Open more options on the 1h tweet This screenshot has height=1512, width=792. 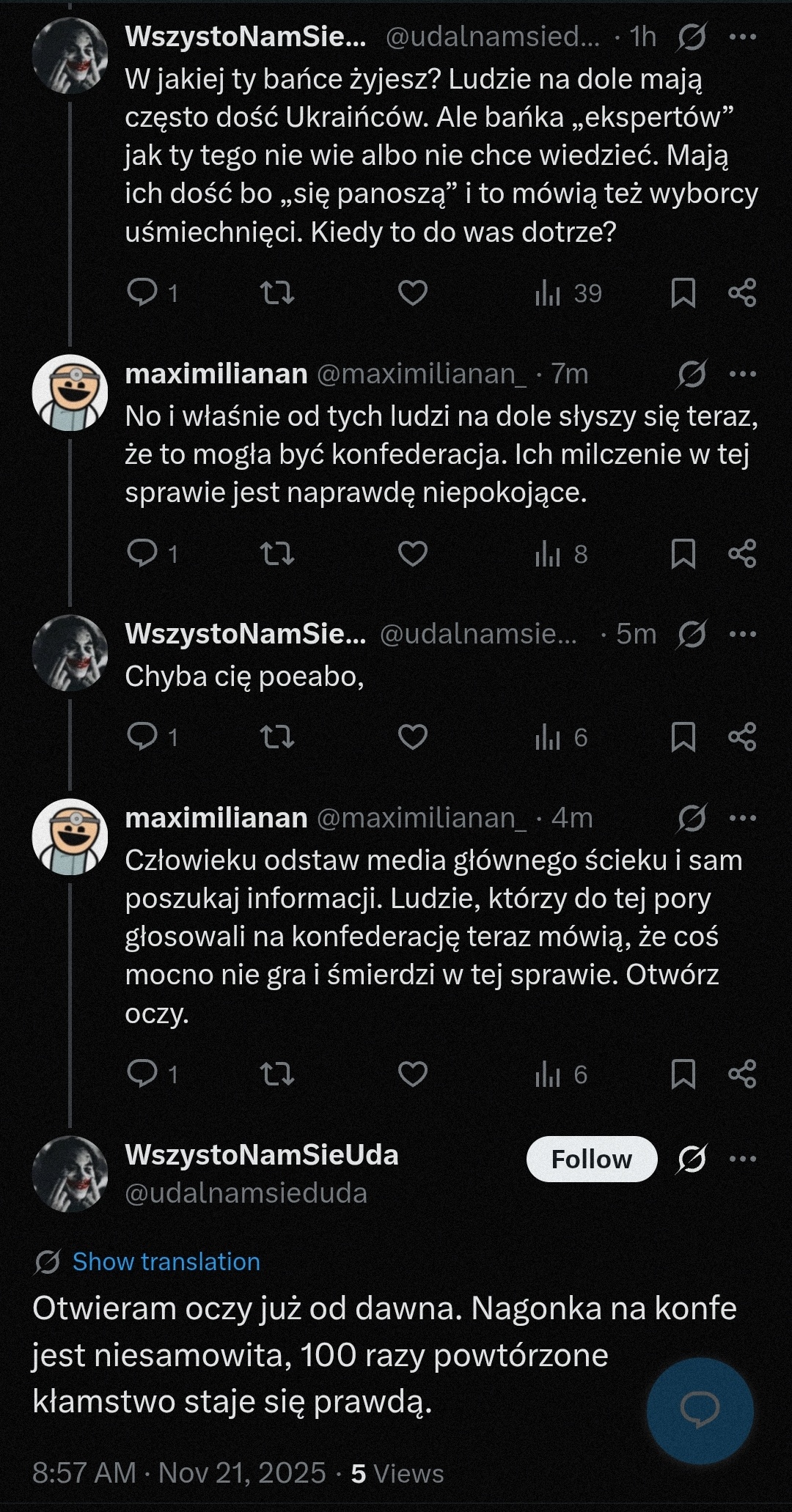[x=743, y=37]
